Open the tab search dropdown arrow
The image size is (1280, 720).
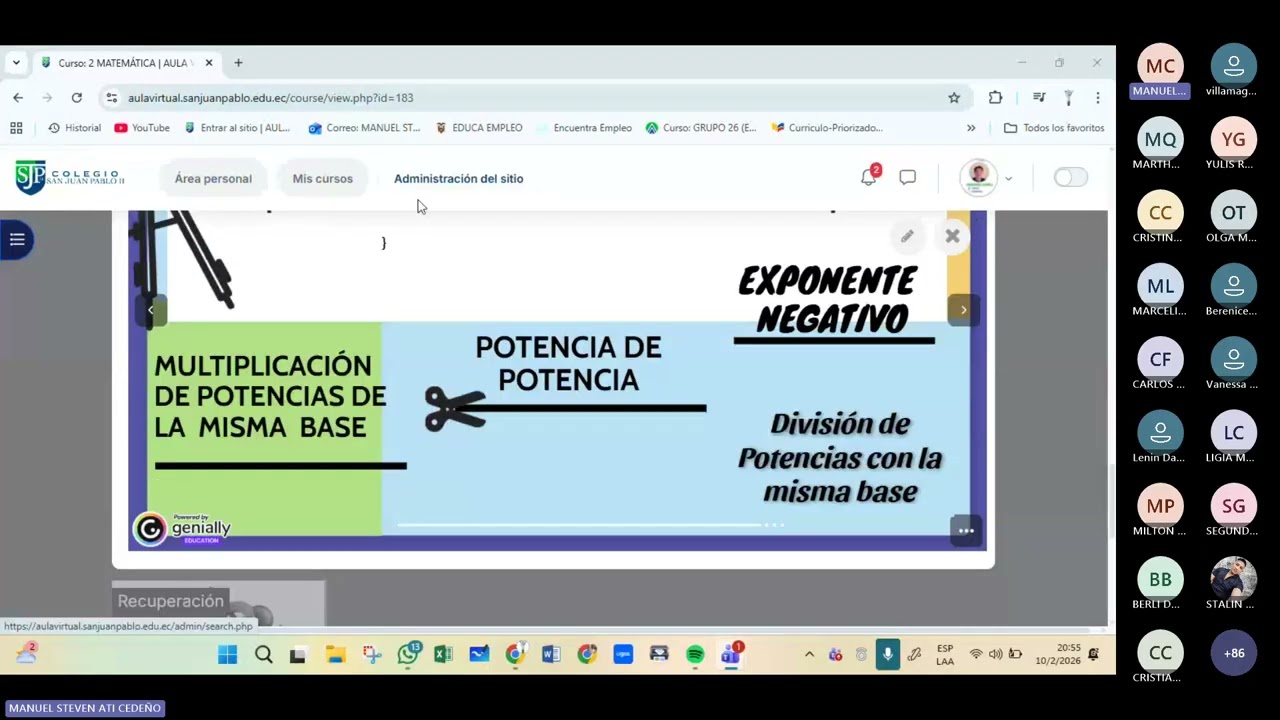pyautogui.click(x=16, y=62)
